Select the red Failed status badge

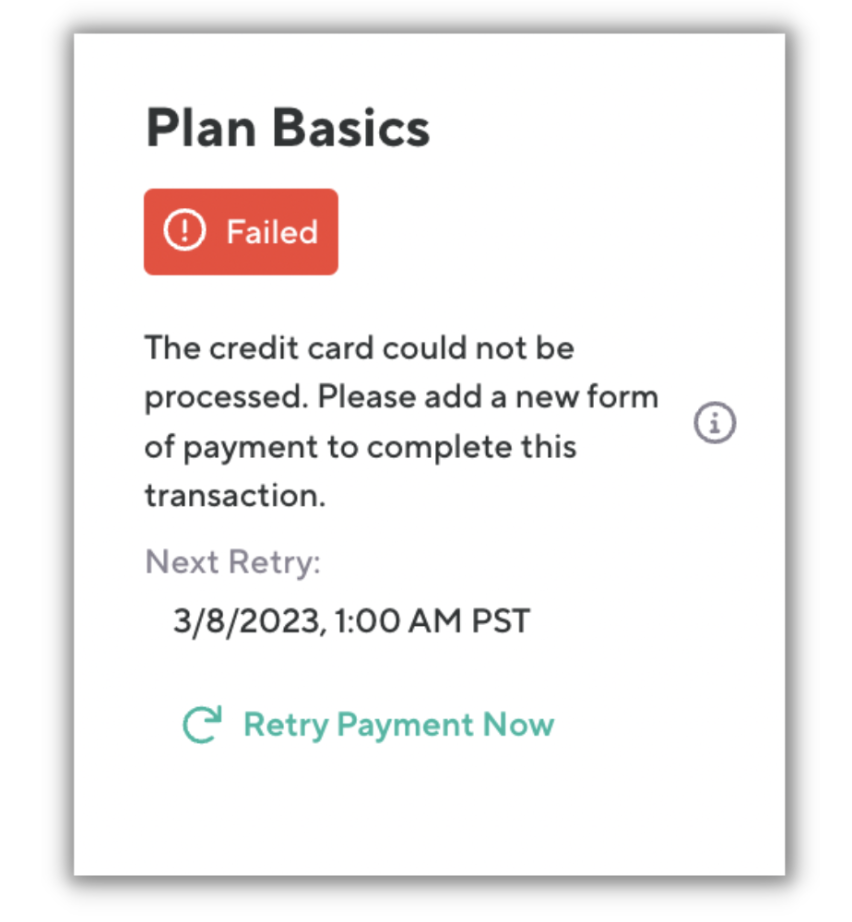click(241, 232)
